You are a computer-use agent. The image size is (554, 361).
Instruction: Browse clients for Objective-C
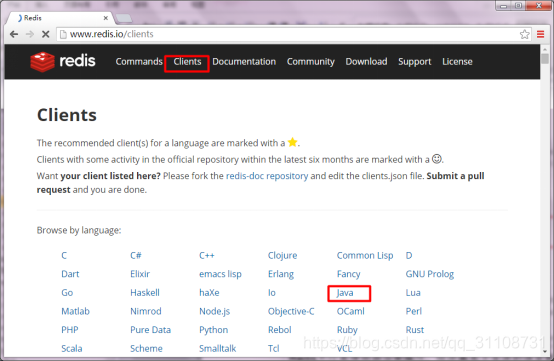point(291,312)
